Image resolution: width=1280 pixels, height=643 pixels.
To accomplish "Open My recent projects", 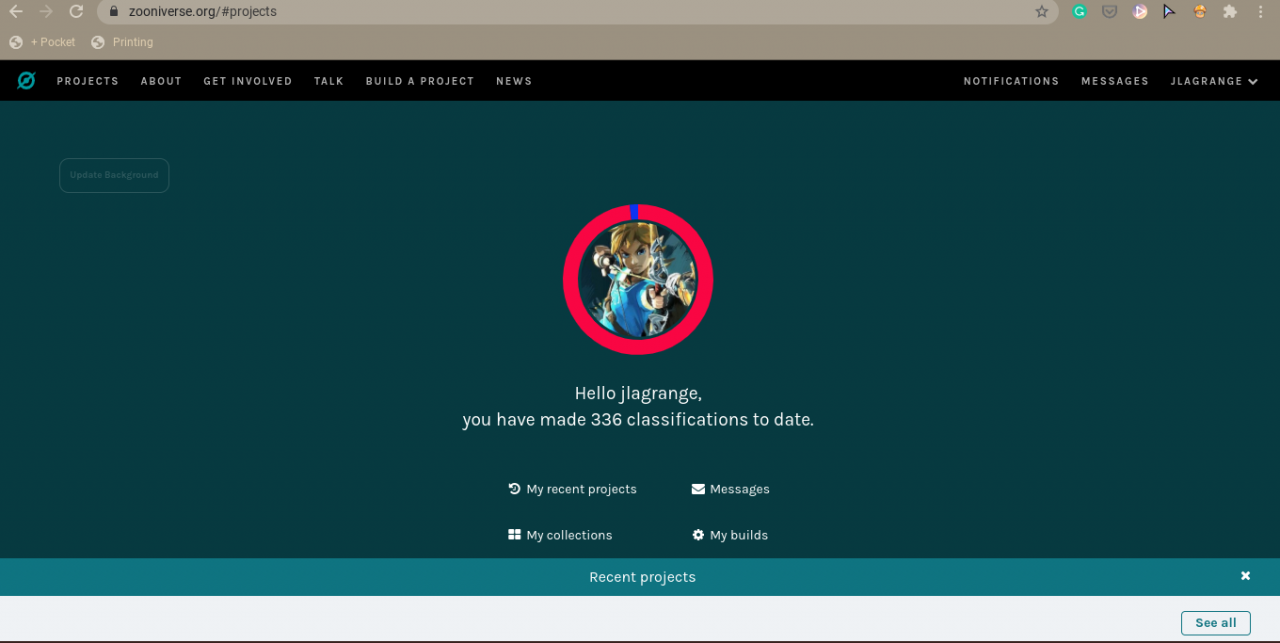I will pos(572,489).
